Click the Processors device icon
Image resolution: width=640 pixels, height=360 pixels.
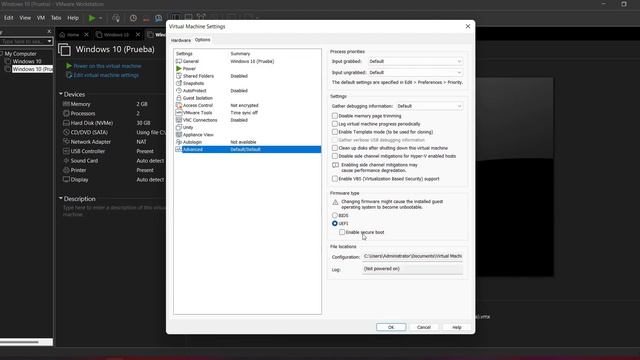[x=66, y=113]
